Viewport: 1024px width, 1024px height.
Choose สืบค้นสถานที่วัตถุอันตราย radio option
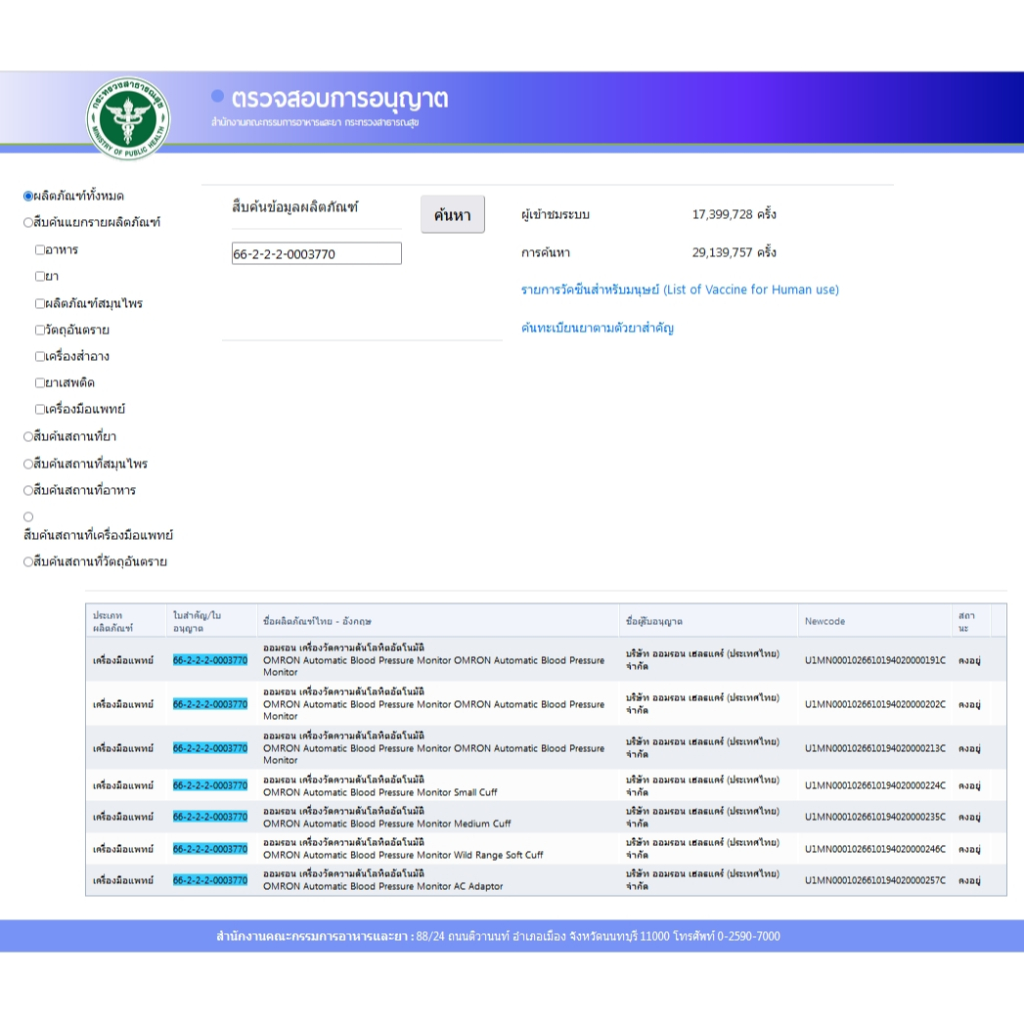[29, 562]
